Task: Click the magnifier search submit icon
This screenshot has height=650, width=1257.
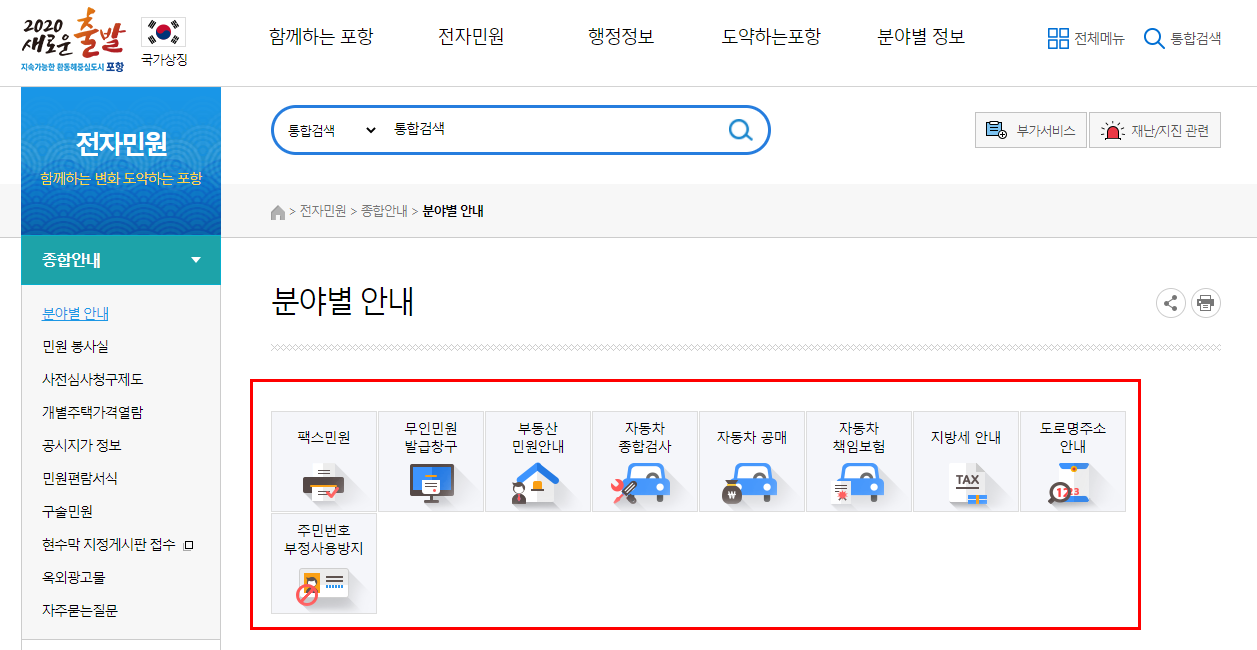Action: 740,130
